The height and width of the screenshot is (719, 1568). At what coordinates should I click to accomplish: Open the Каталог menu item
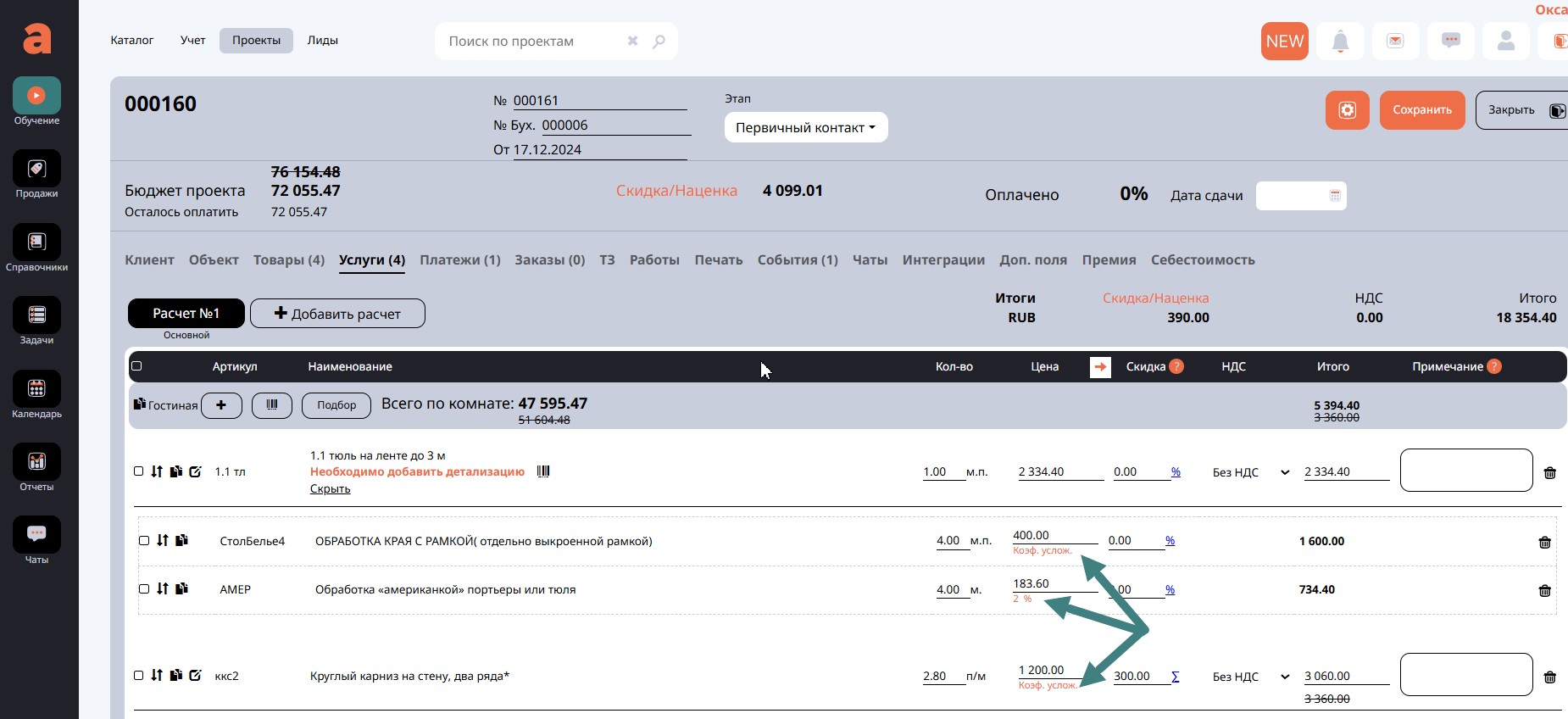point(132,41)
